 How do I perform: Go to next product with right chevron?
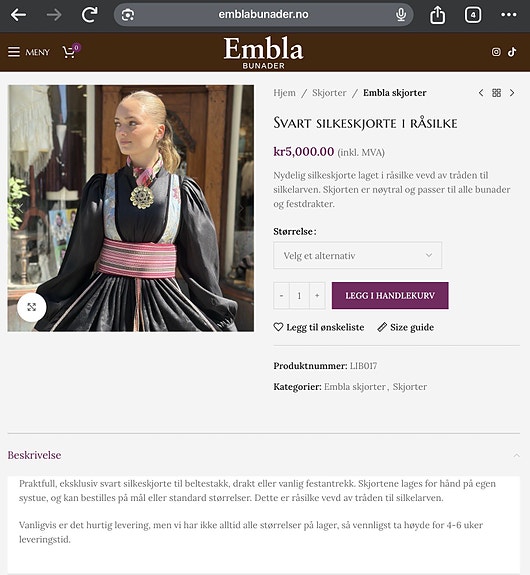click(x=512, y=93)
